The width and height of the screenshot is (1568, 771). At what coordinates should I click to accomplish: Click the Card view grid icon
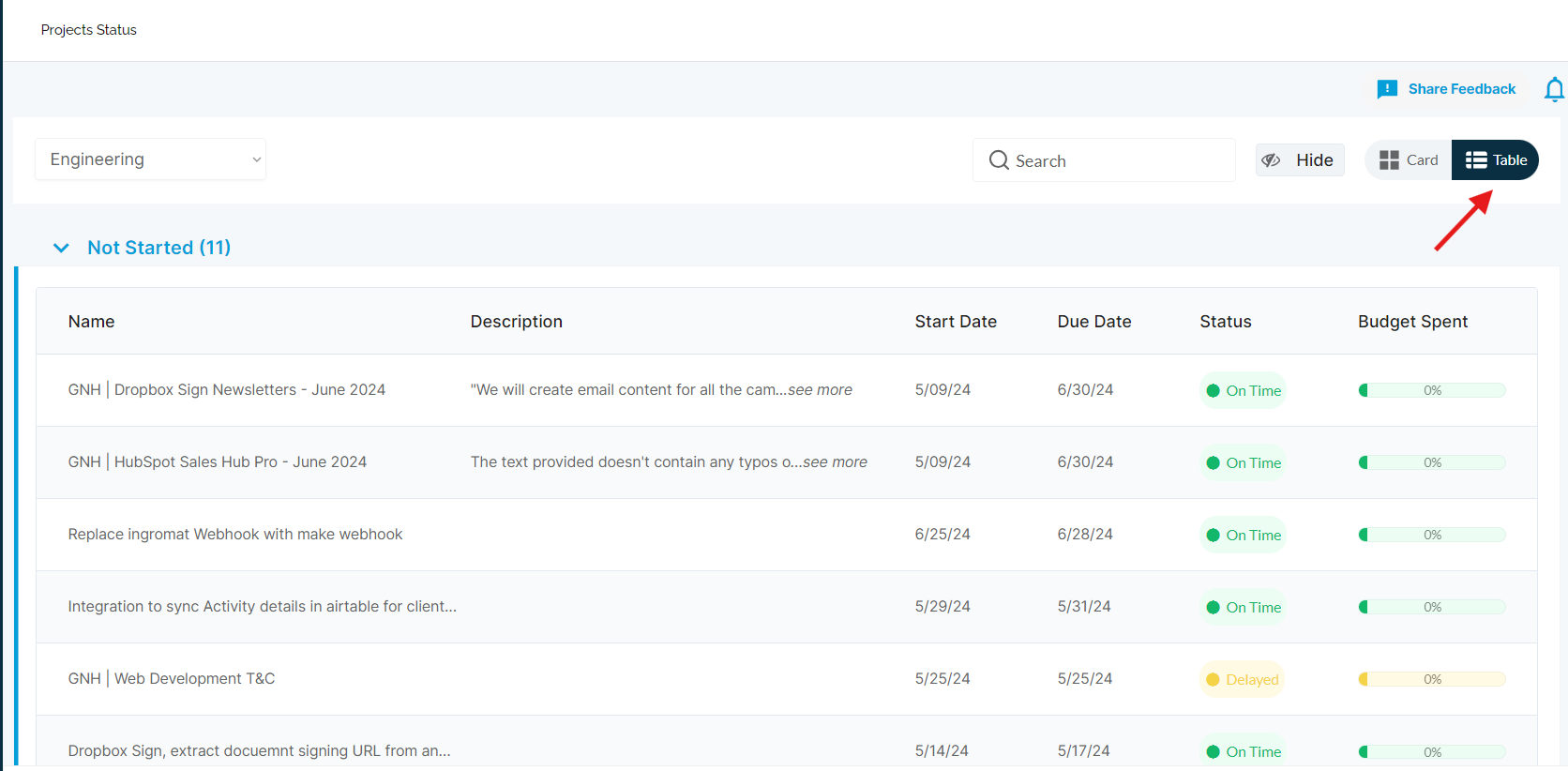1389,160
